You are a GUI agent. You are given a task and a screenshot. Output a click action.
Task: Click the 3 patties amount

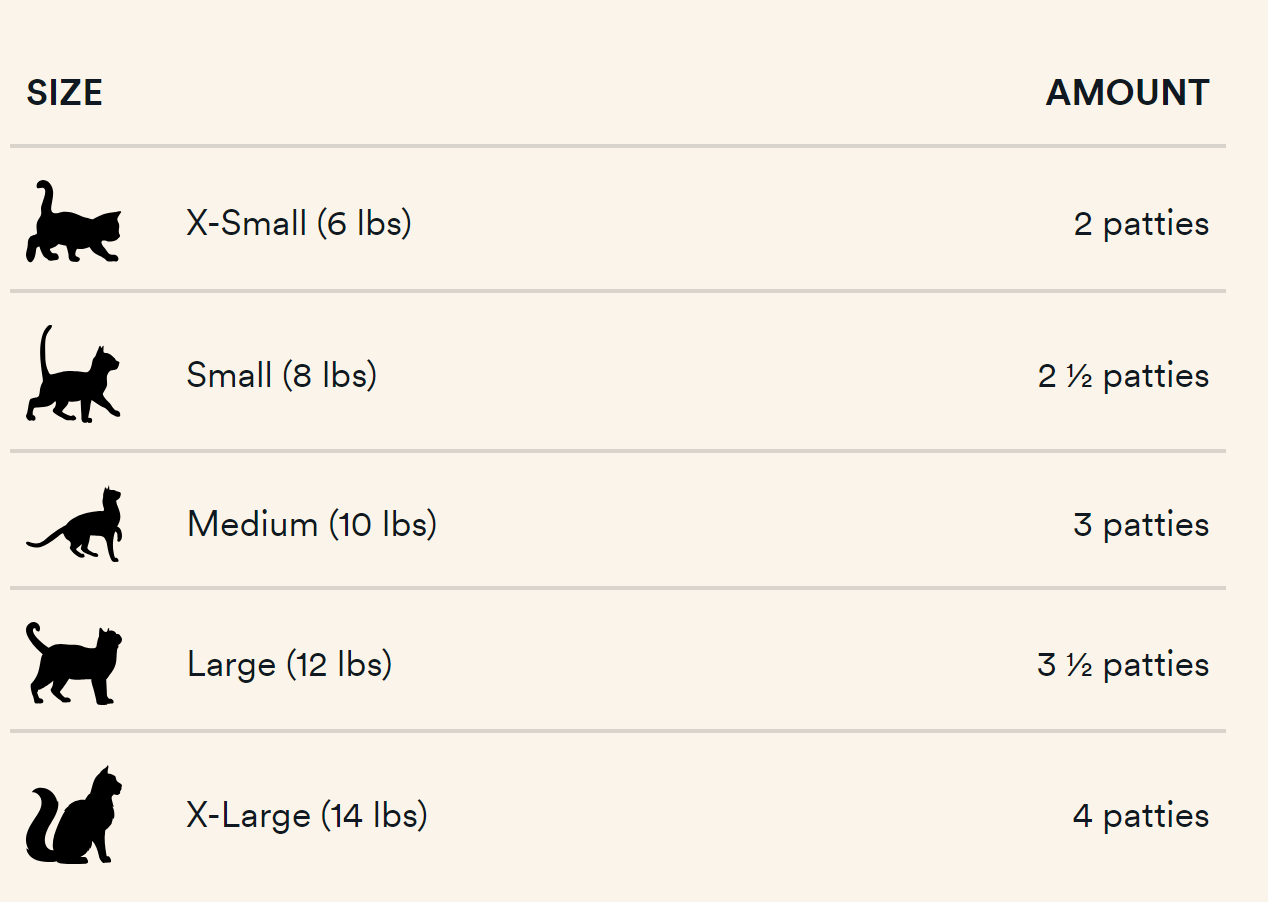point(1141,525)
